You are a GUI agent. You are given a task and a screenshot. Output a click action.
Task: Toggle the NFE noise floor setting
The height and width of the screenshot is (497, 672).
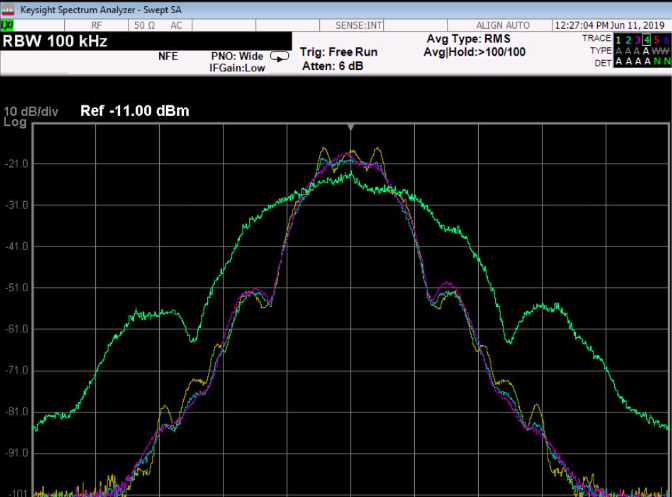pyautogui.click(x=168, y=56)
